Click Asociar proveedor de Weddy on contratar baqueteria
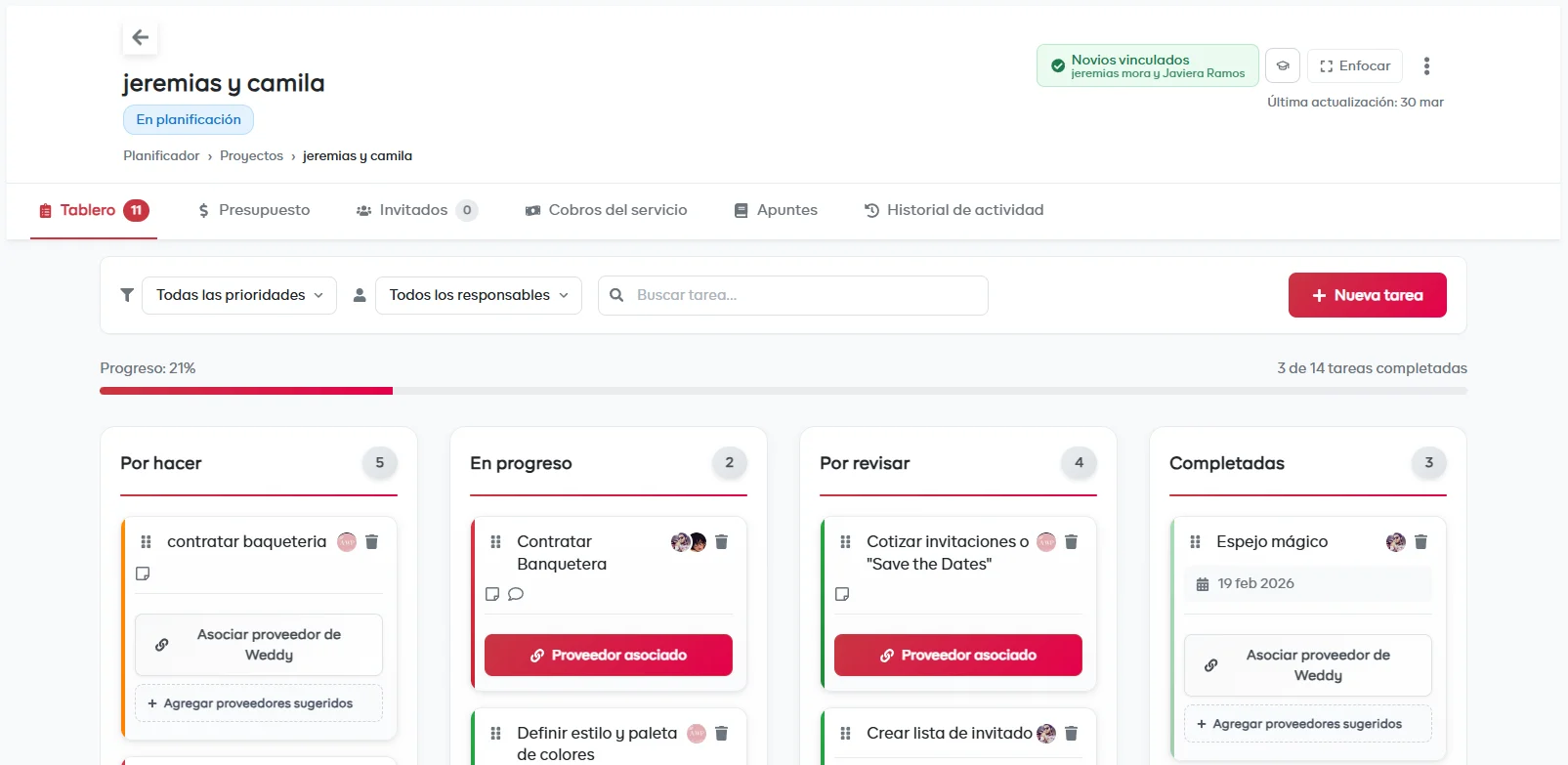This screenshot has width=1568, height=765. 259,645
